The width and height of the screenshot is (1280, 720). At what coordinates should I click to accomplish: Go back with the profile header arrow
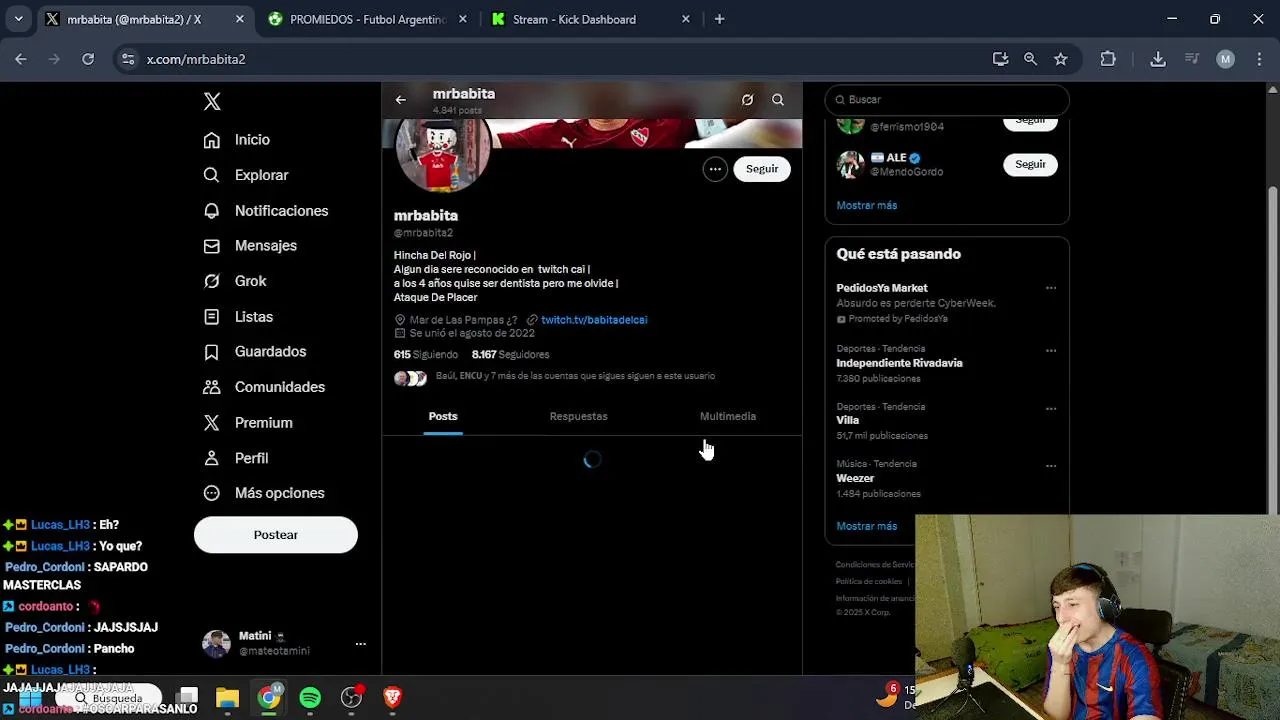pyautogui.click(x=401, y=100)
